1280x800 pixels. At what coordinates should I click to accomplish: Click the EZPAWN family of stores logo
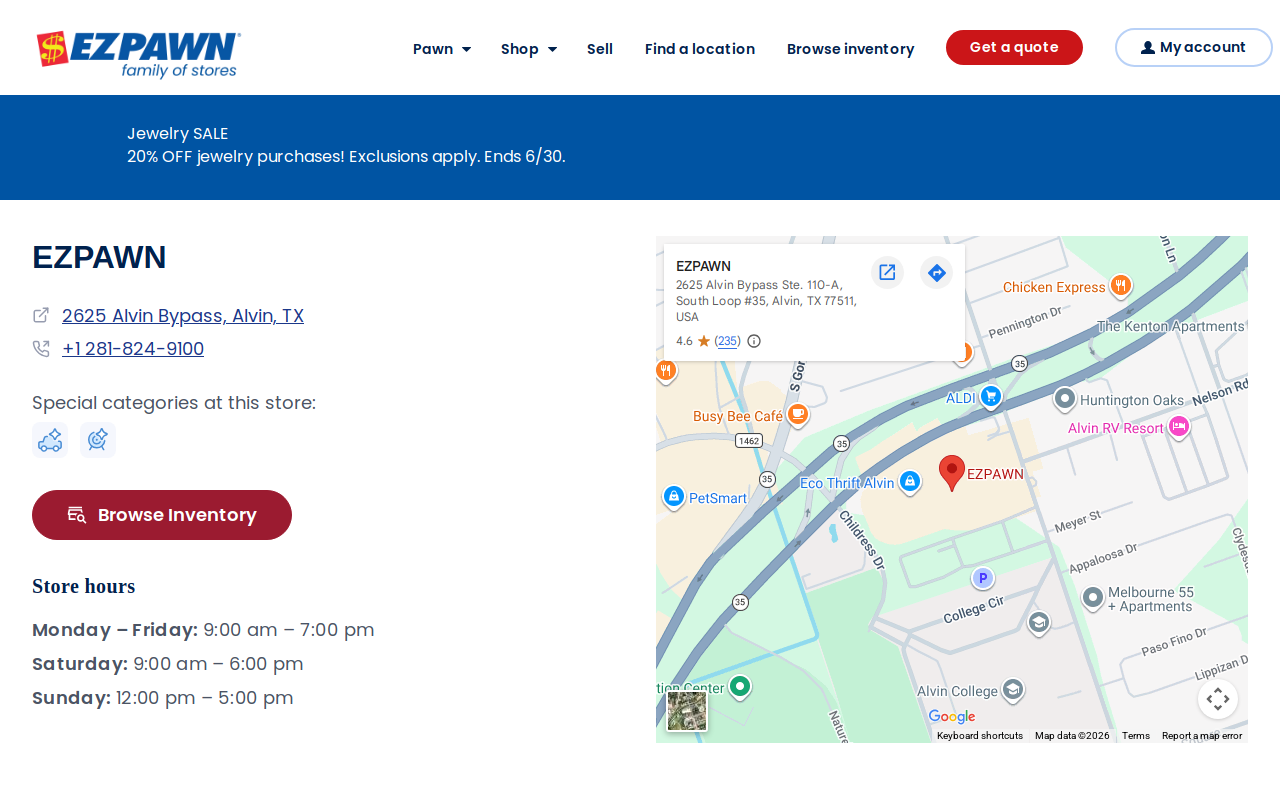pos(139,54)
